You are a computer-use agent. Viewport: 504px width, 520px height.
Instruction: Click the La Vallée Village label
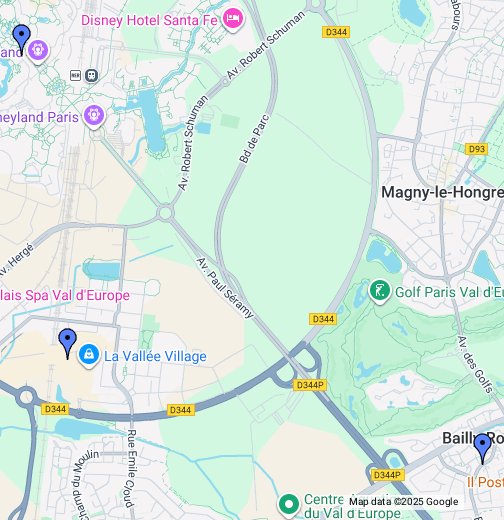pyautogui.click(x=155, y=356)
